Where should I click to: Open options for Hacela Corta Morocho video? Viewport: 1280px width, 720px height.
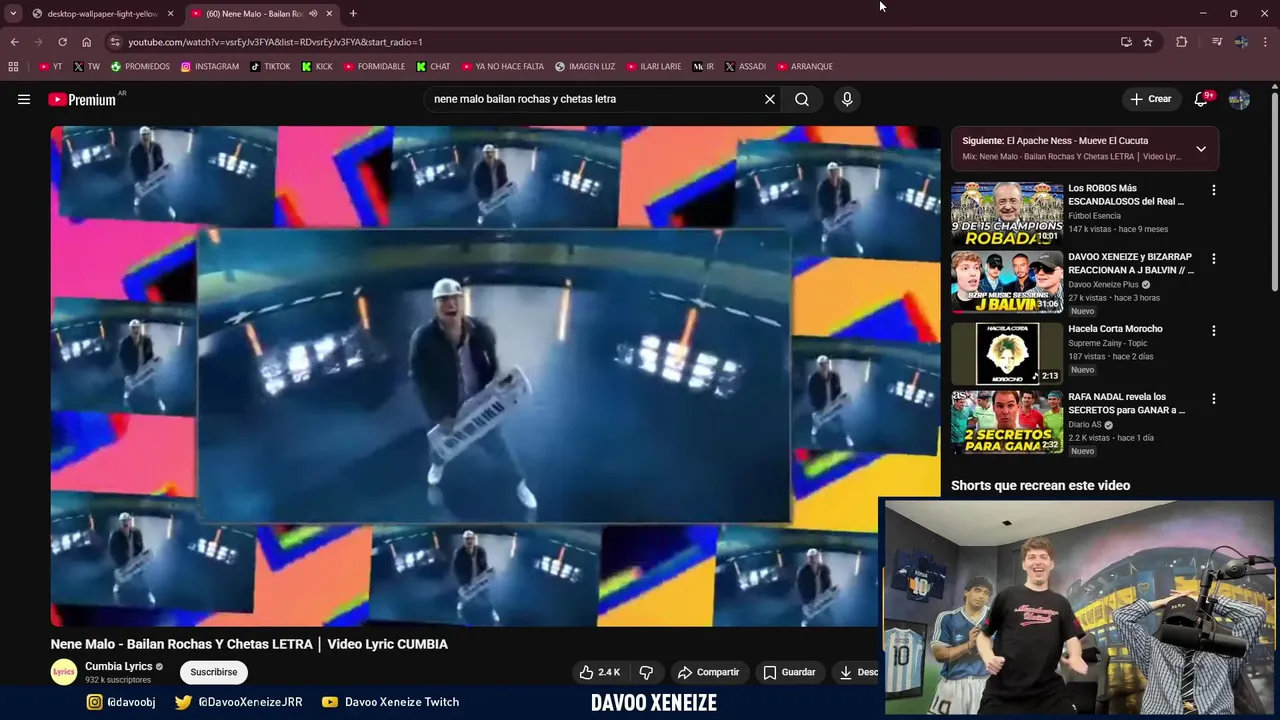tap(1214, 330)
